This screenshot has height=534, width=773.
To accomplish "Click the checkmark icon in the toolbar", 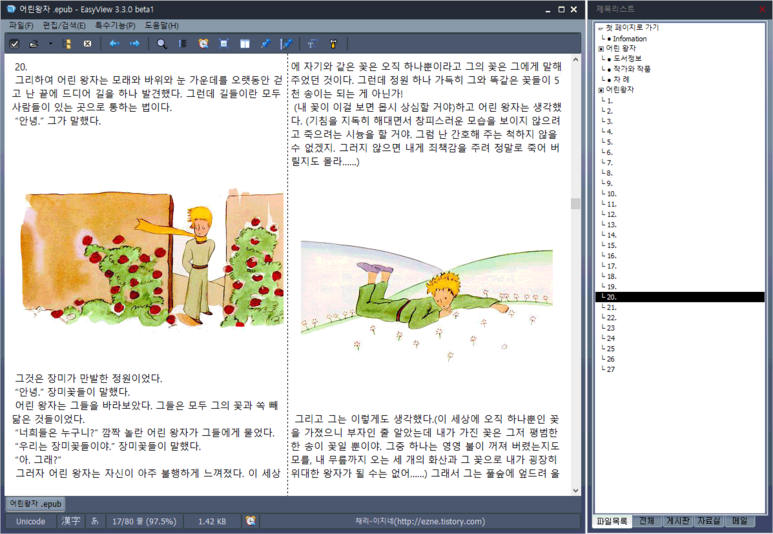I will point(14,44).
